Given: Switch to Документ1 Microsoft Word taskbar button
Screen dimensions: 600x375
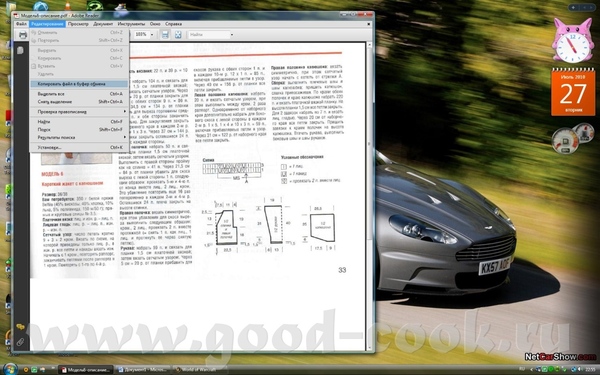Looking at the screenshot, I should 142,370.
